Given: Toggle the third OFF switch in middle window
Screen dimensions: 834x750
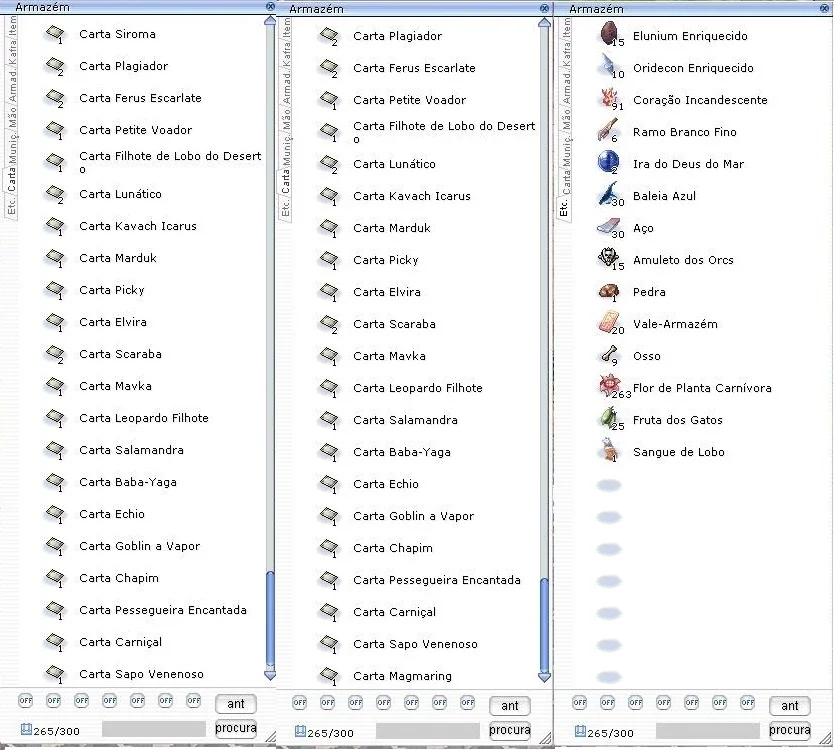Looking at the screenshot, I should (x=356, y=703).
